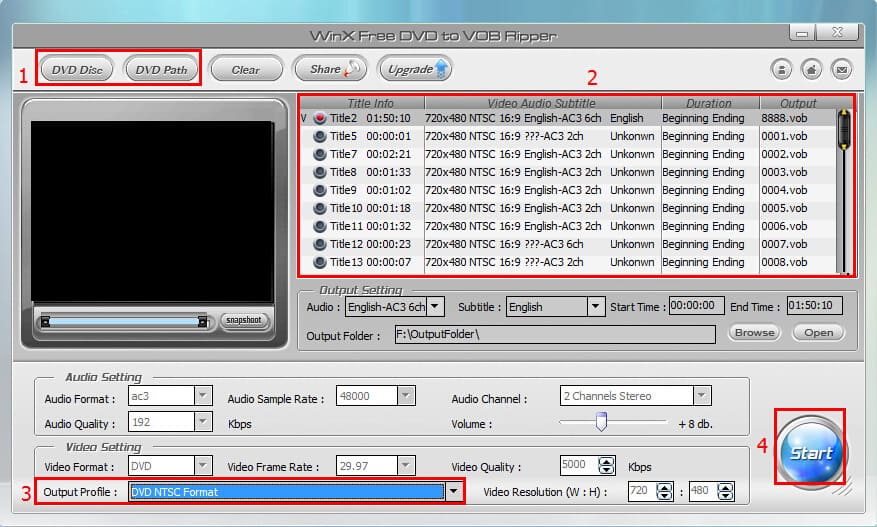Click the preview trim start marker
Screen dimensions: 877x527
pos(45,322)
